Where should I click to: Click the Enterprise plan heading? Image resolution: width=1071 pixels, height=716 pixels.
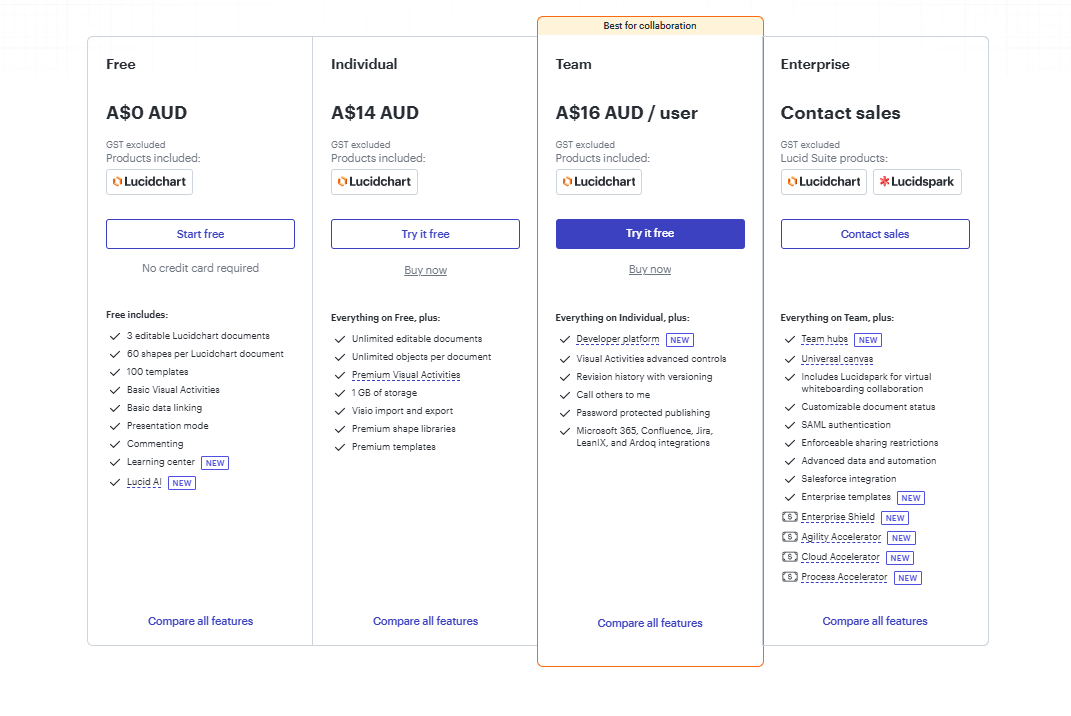(x=815, y=64)
